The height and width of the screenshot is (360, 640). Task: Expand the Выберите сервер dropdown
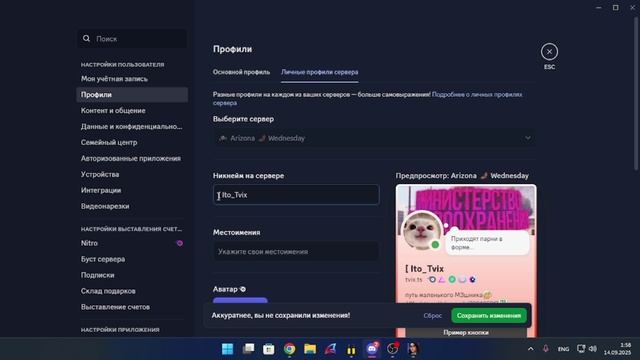tap(374, 138)
